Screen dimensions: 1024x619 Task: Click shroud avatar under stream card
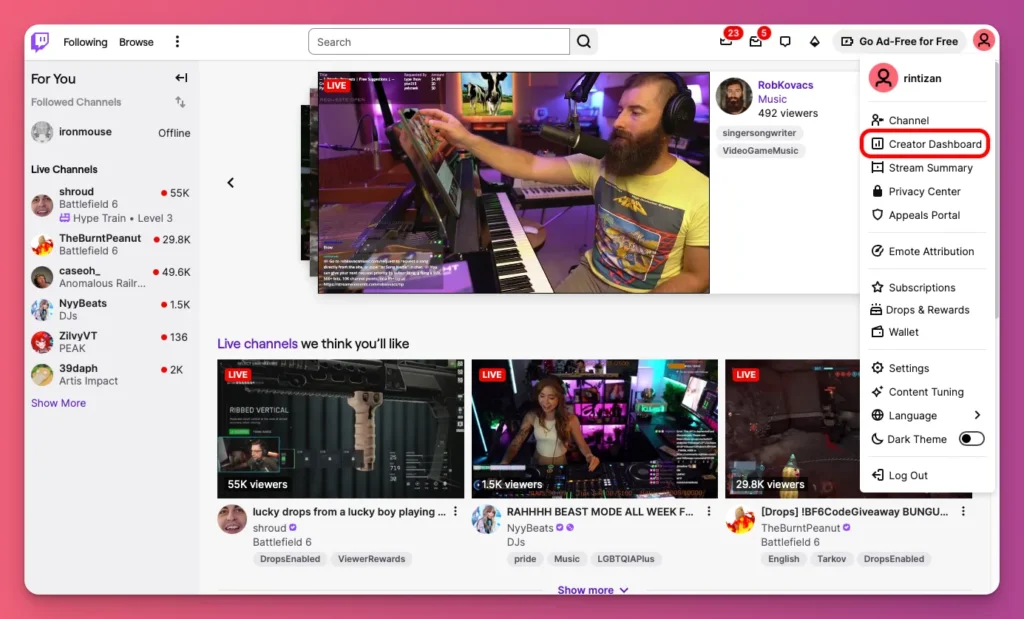click(x=232, y=519)
